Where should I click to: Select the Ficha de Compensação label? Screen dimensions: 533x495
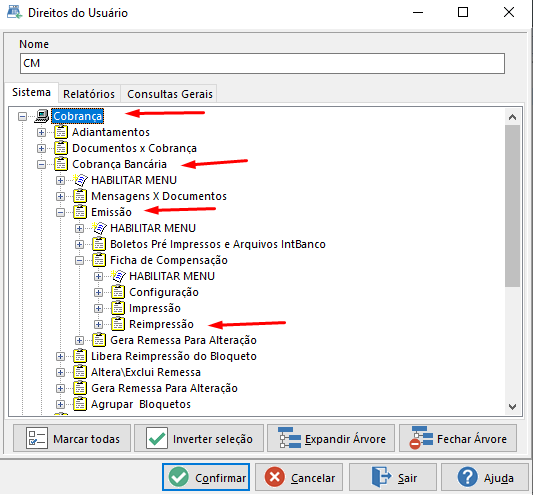(169, 260)
